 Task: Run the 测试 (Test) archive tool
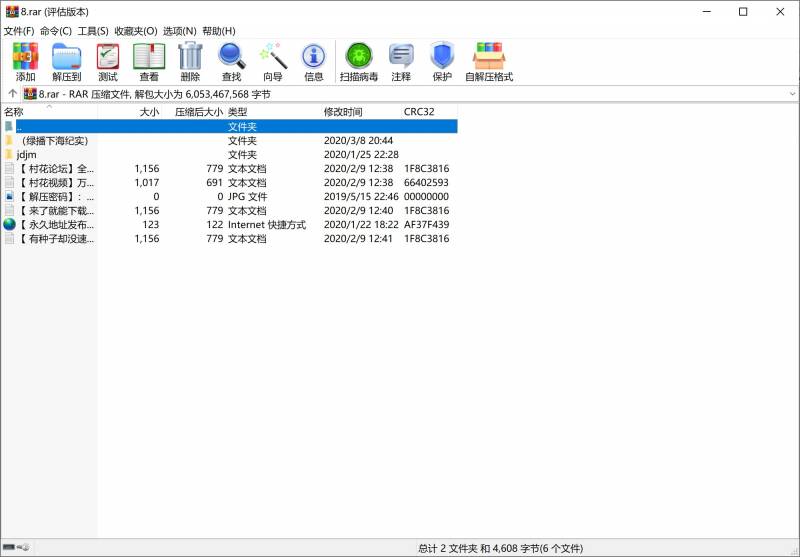tap(108, 62)
